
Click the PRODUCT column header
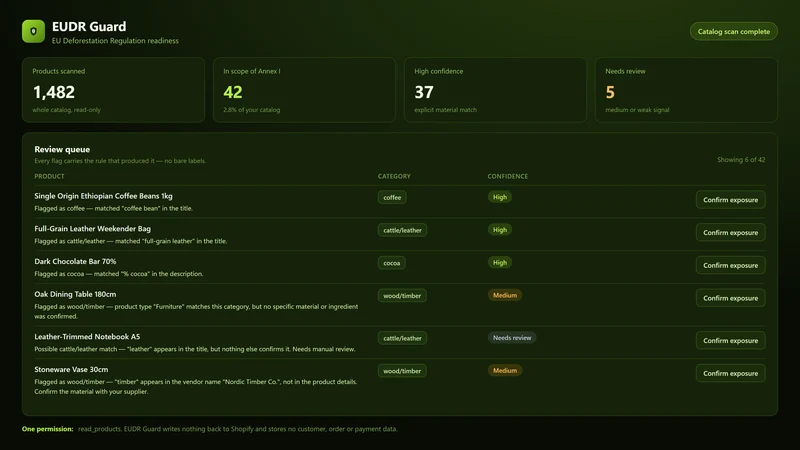pyautogui.click(x=49, y=176)
